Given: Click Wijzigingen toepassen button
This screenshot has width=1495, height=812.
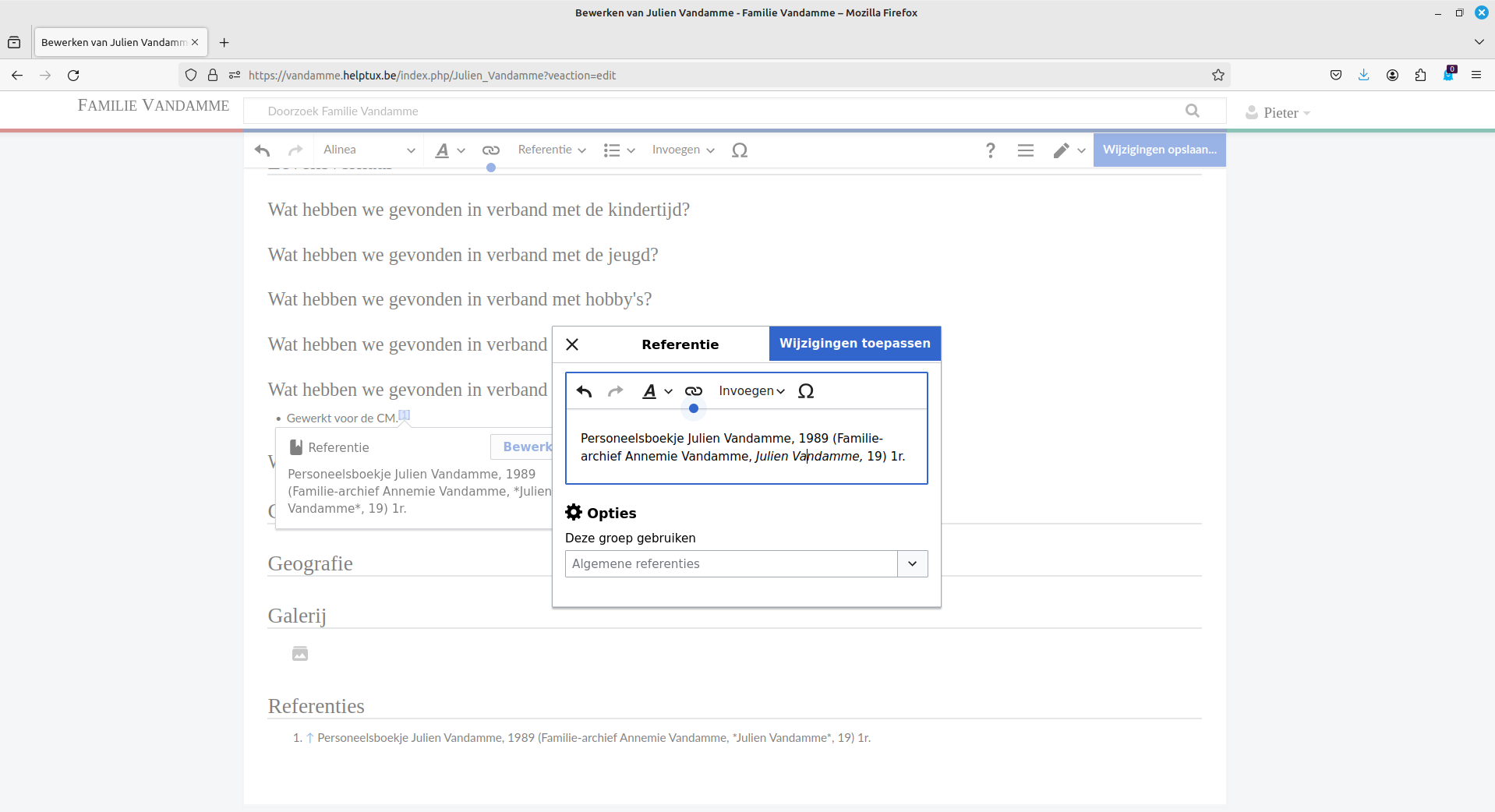Looking at the screenshot, I should [x=854, y=344].
